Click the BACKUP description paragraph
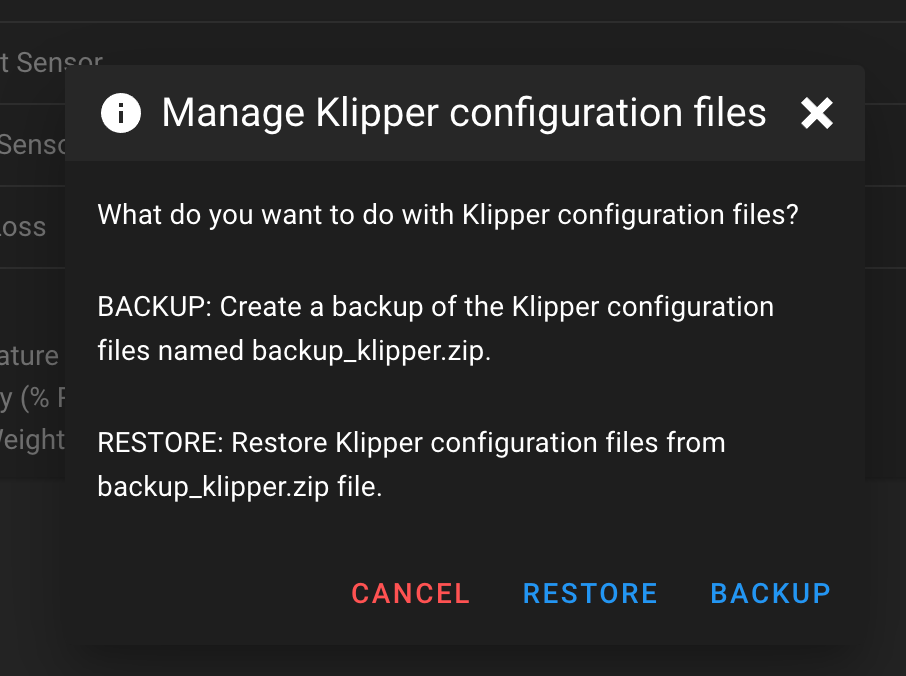Image resolution: width=906 pixels, height=676 pixels. [436, 329]
